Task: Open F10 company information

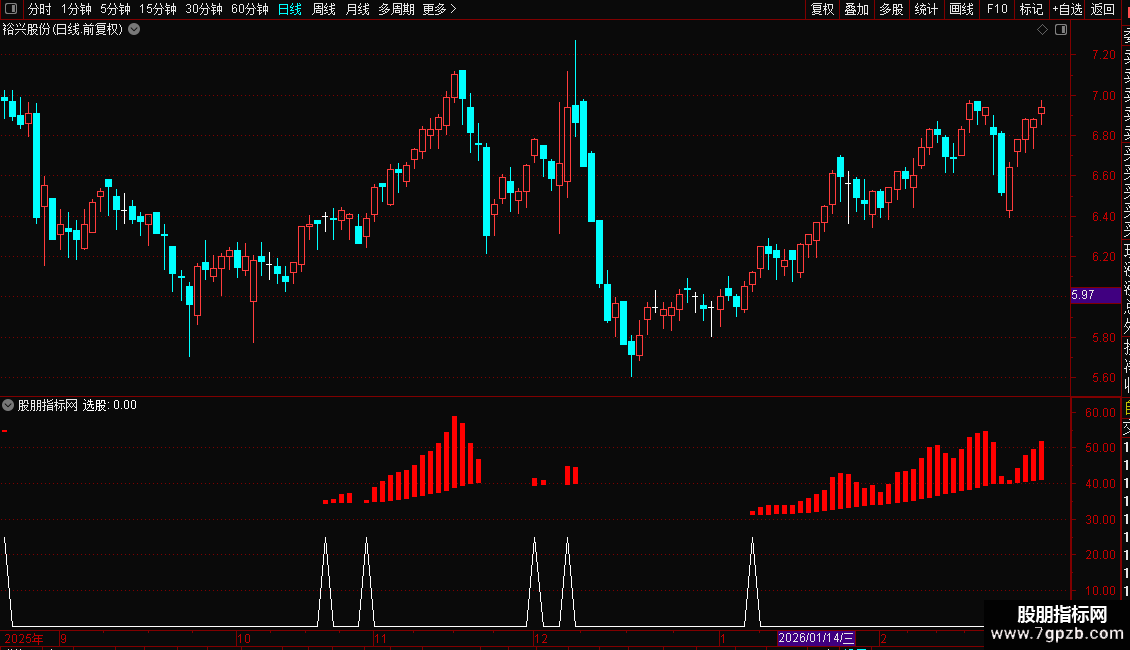Action: pyautogui.click(x=997, y=9)
